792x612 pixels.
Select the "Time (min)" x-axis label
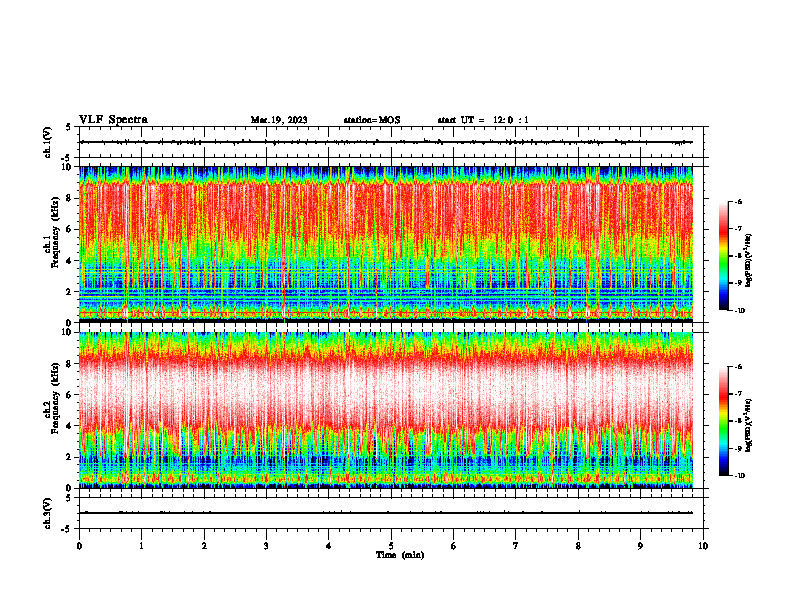[x=400, y=555]
